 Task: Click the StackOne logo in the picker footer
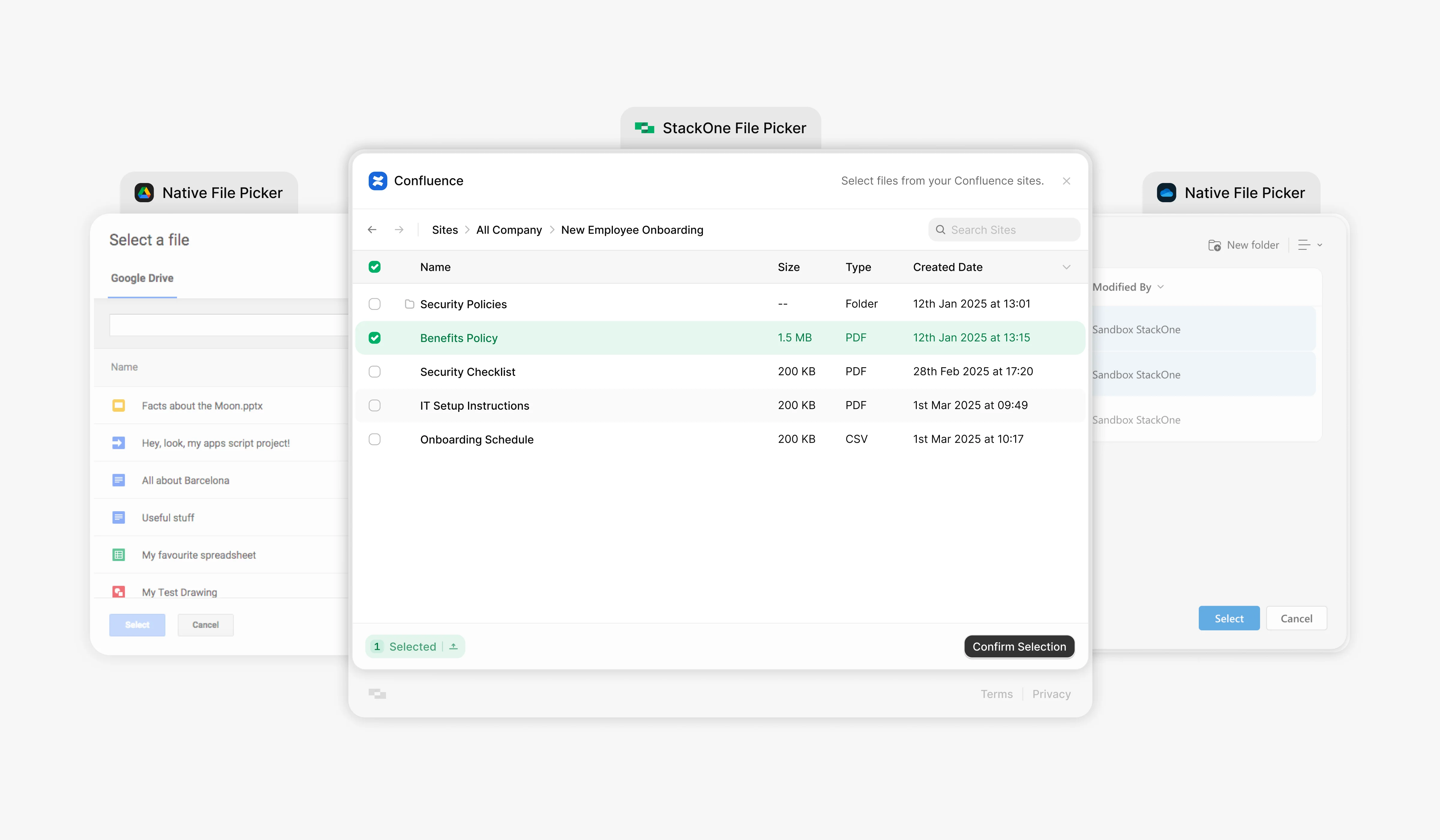click(x=377, y=694)
